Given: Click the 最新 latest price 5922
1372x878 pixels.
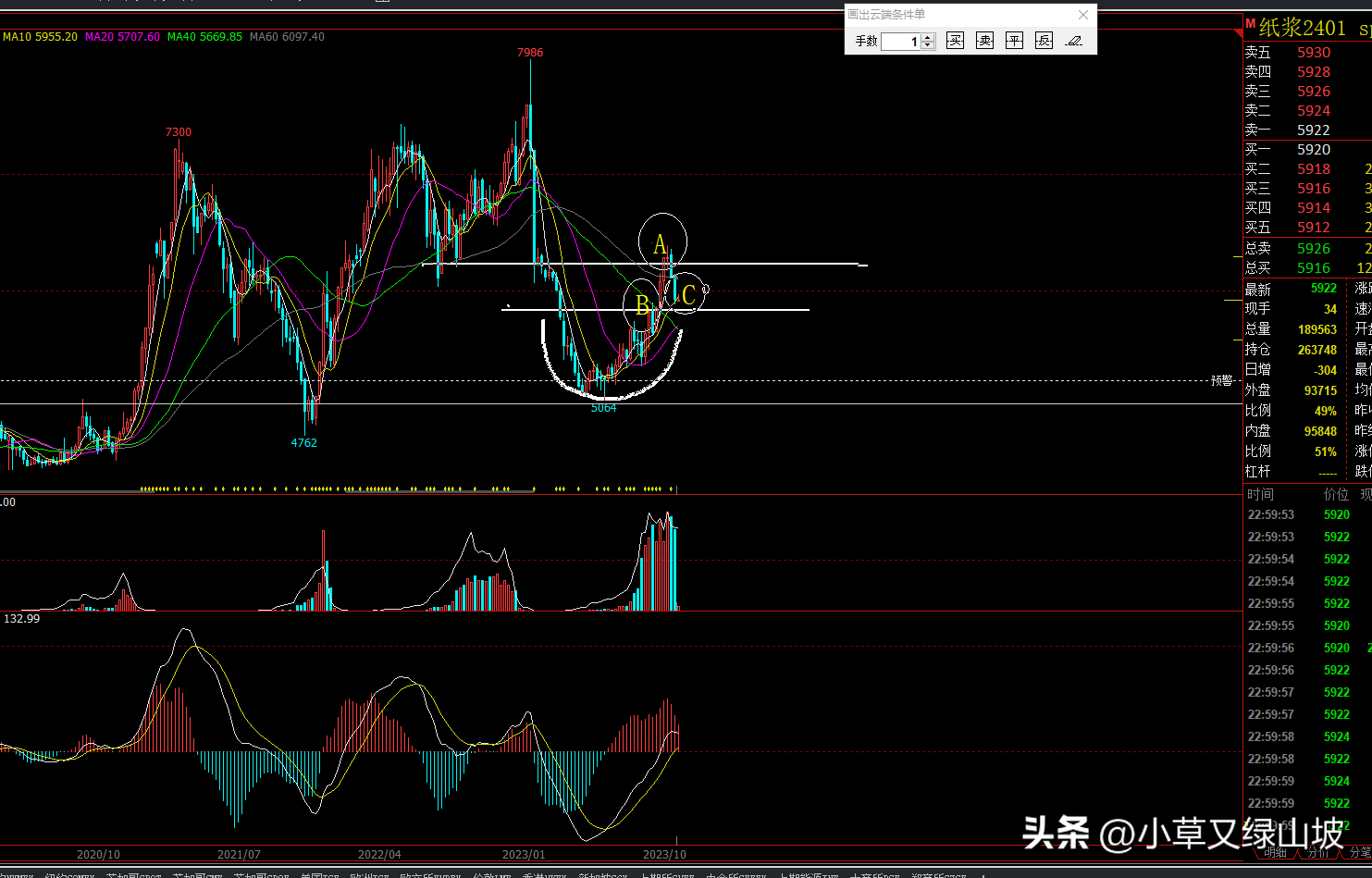Looking at the screenshot, I should click(1324, 289).
